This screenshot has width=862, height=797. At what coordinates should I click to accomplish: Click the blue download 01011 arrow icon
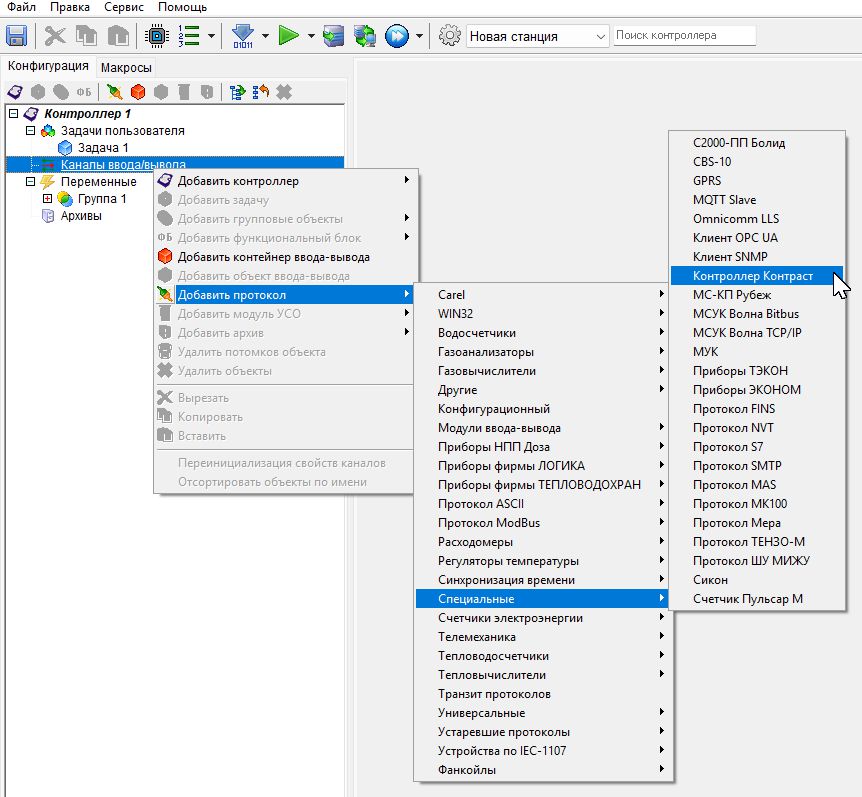242,36
